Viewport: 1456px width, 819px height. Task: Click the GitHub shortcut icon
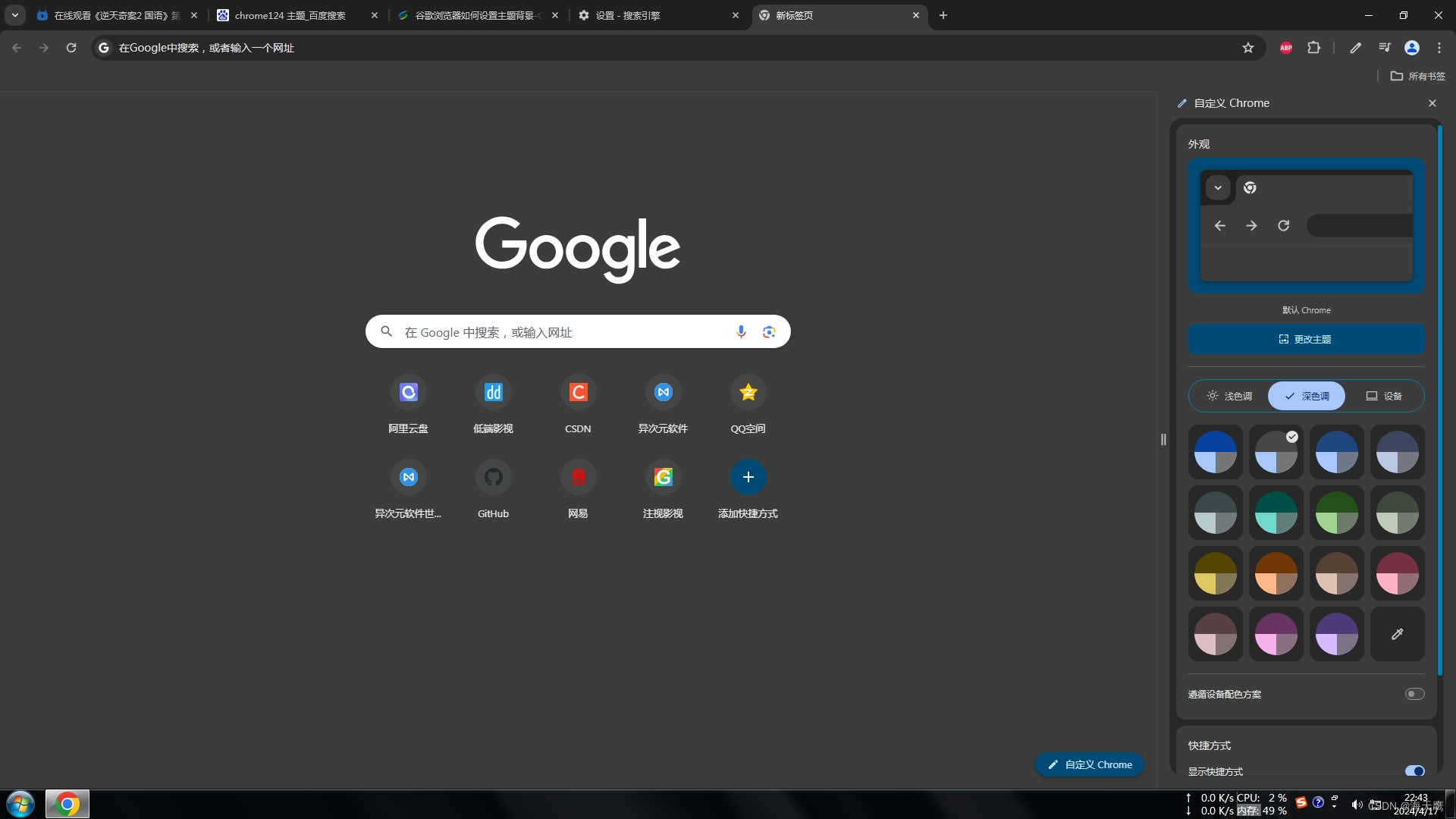click(x=493, y=477)
